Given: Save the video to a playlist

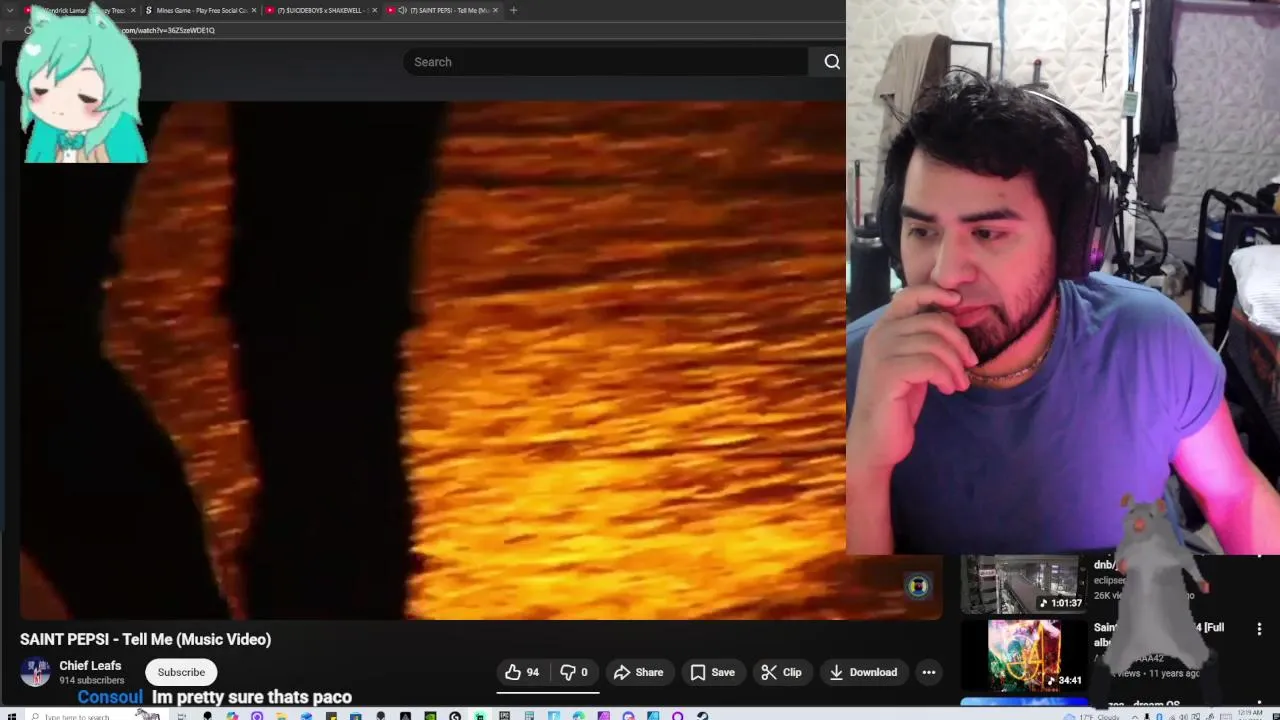Looking at the screenshot, I should click(x=712, y=672).
